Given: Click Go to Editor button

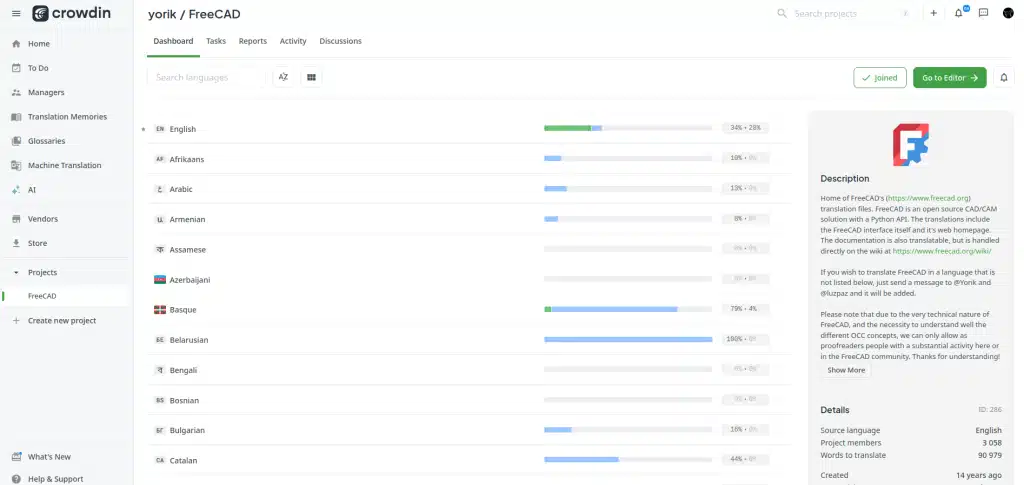Looking at the screenshot, I should 950,78.
